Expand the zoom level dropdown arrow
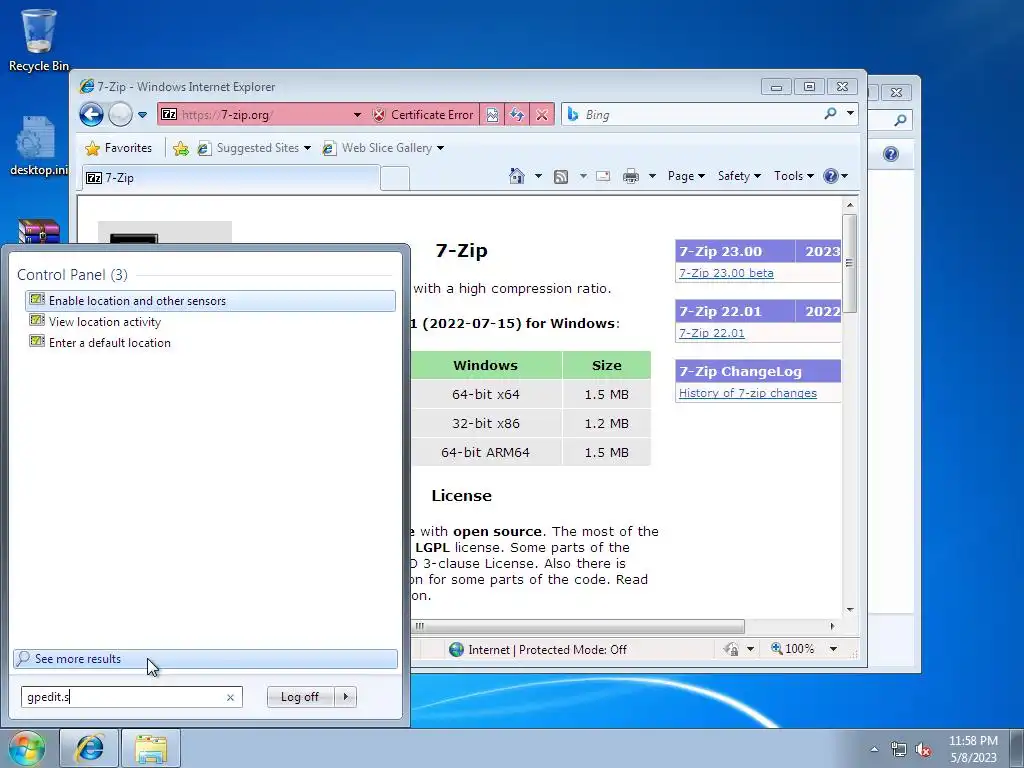1024x768 pixels. click(833, 649)
